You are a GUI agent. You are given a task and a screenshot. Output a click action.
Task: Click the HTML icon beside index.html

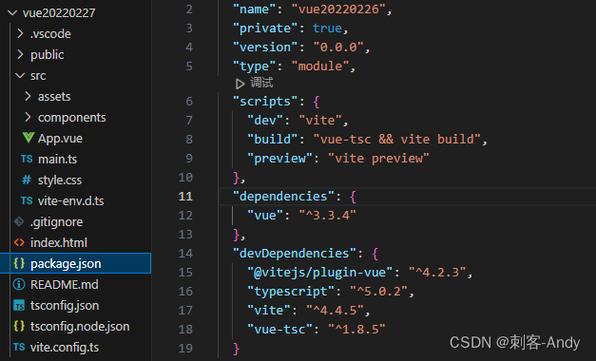[19, 242]
